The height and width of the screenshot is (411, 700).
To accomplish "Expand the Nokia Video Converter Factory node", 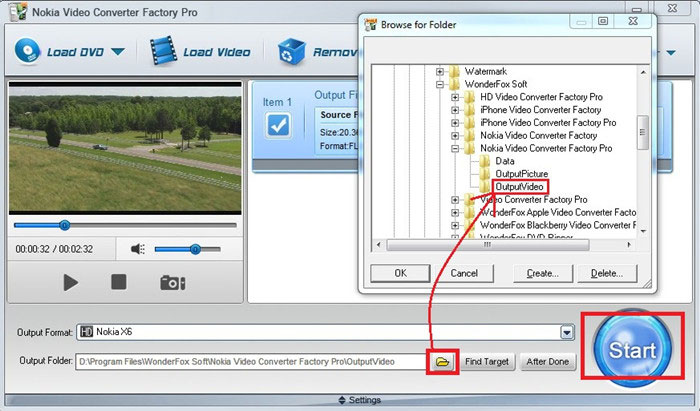I will point(455,136).
